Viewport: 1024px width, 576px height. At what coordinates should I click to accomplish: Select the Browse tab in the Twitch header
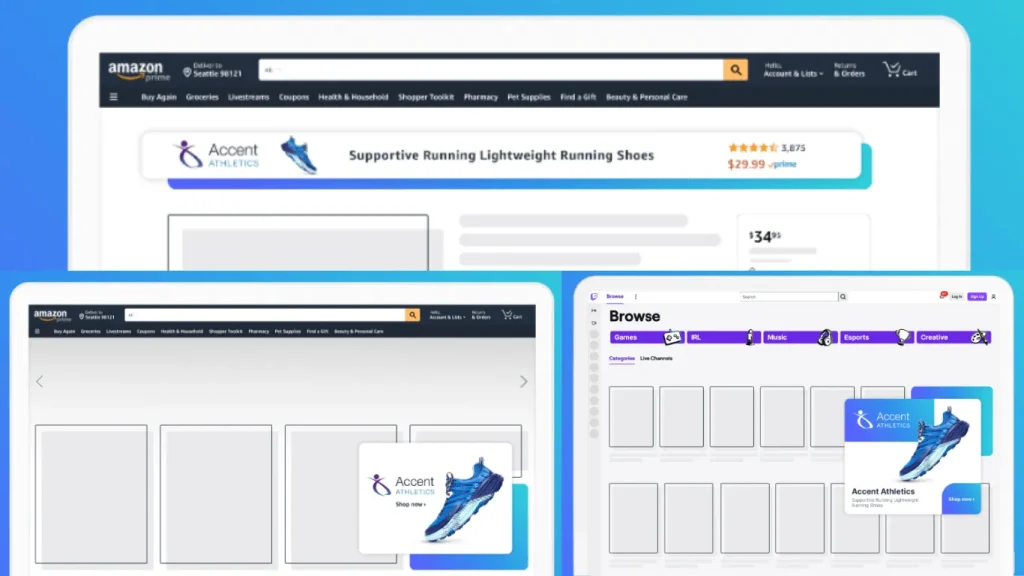point(615,296)
